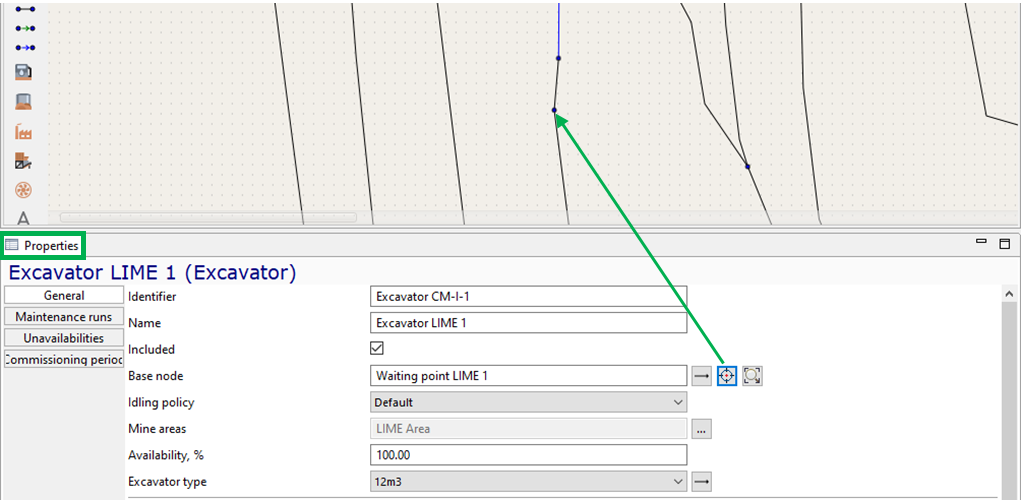
Task: Select the green-arrow one-way segment tool
Action: pyautogui.click(x=25, y=29)
